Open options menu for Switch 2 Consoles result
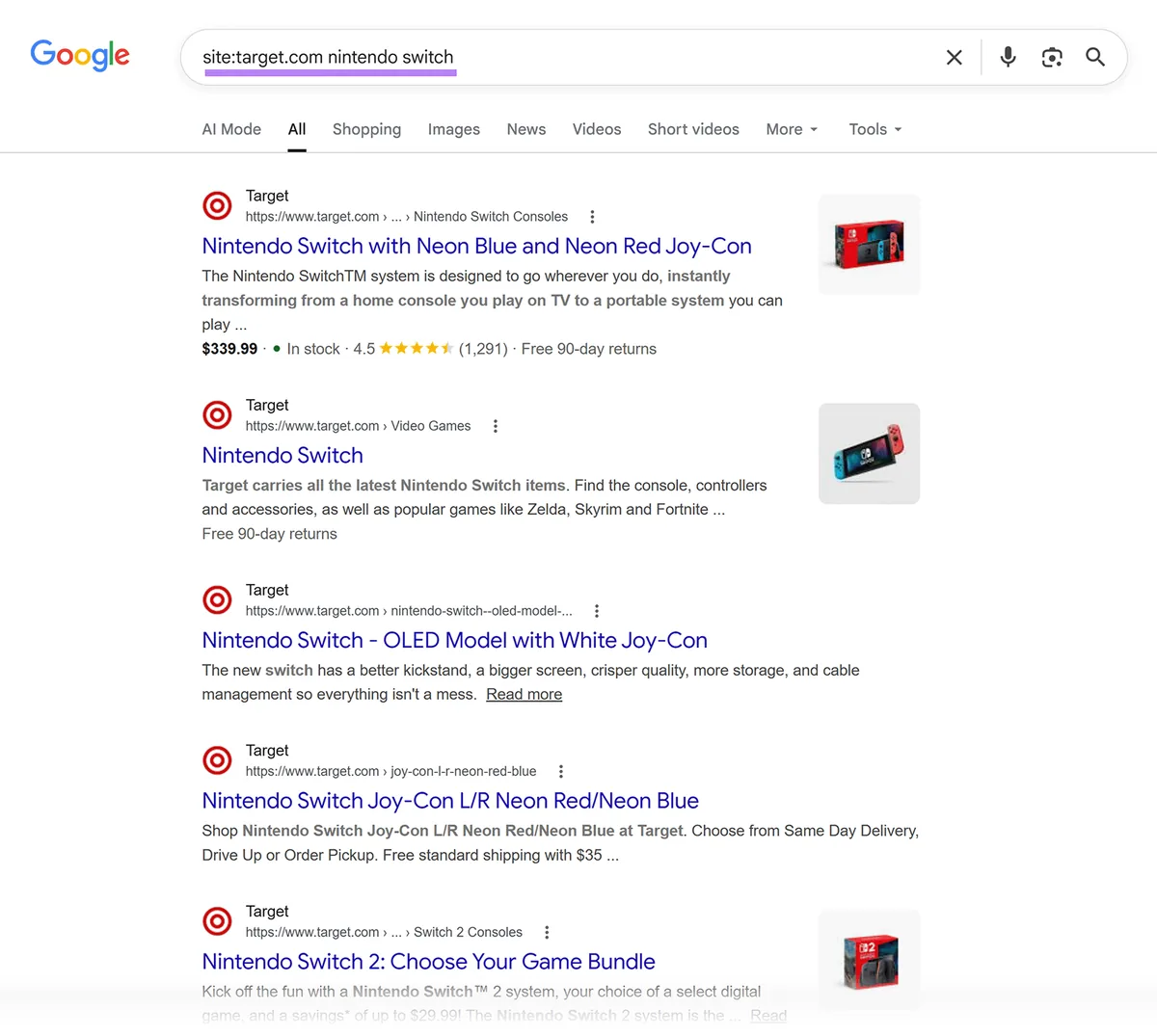The image size is (1157, 1036). tap(547, 932)
